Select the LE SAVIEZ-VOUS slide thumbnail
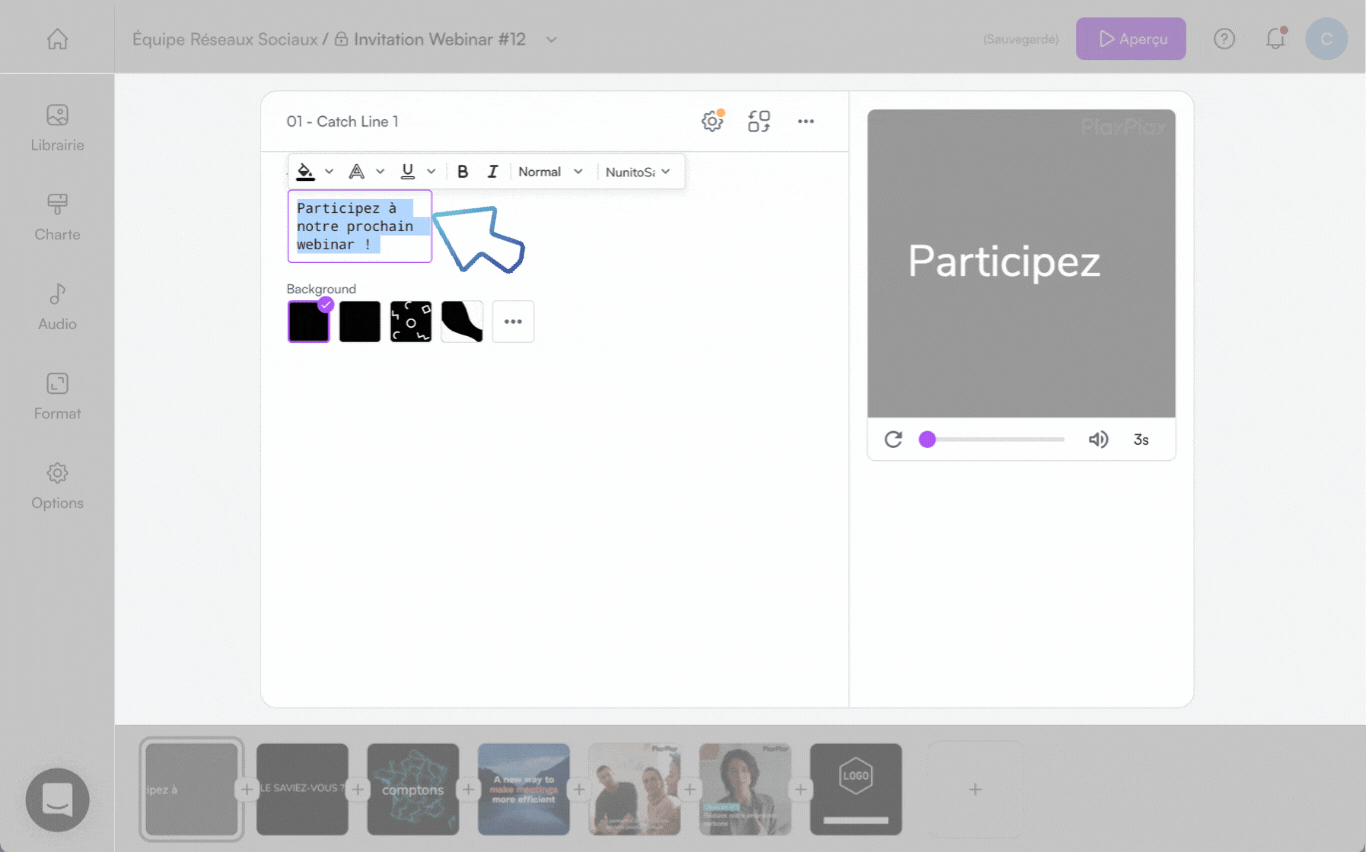Image resolution: width=1366 pixels, height=852 pixels. [x=302, y=789]
